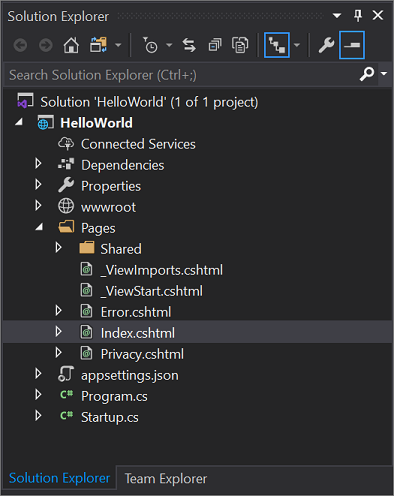Collapse the HelloWorld project node
394x496 pixels.
pyautogui.click(x=19, y=122)
